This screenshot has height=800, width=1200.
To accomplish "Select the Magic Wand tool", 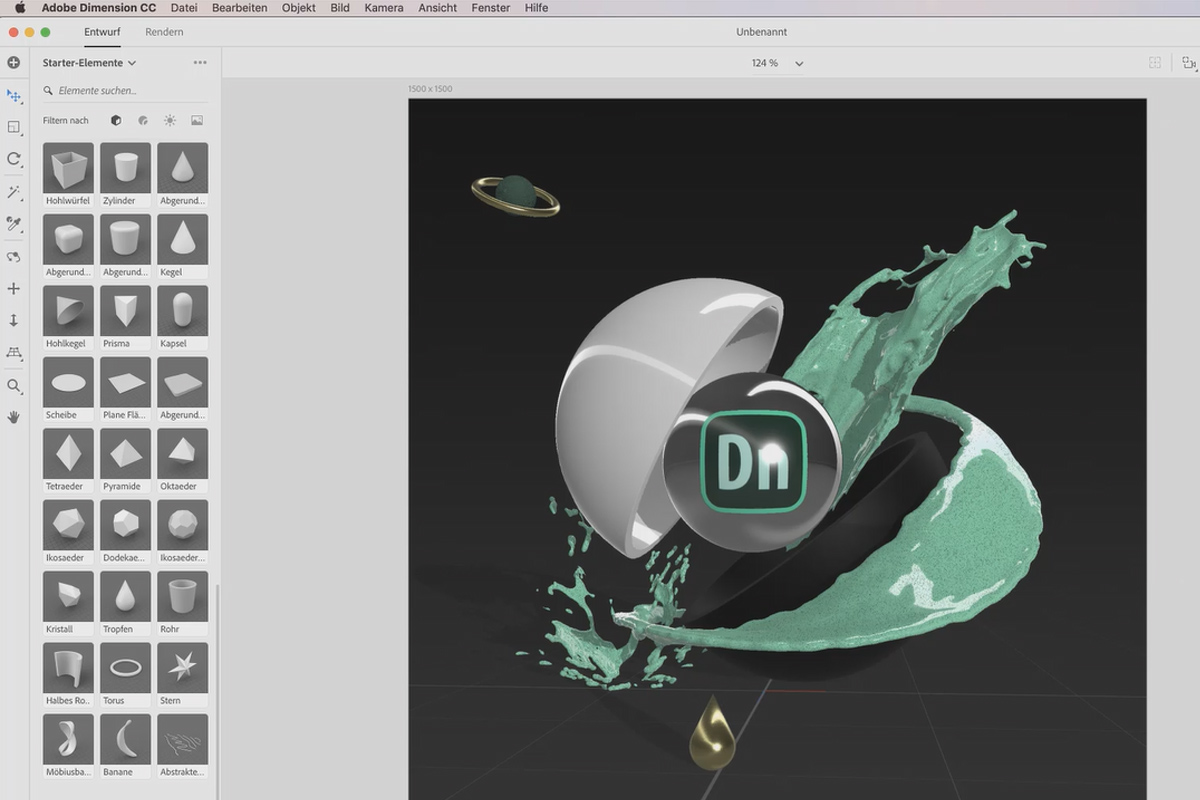I will [x=14, y=192].
